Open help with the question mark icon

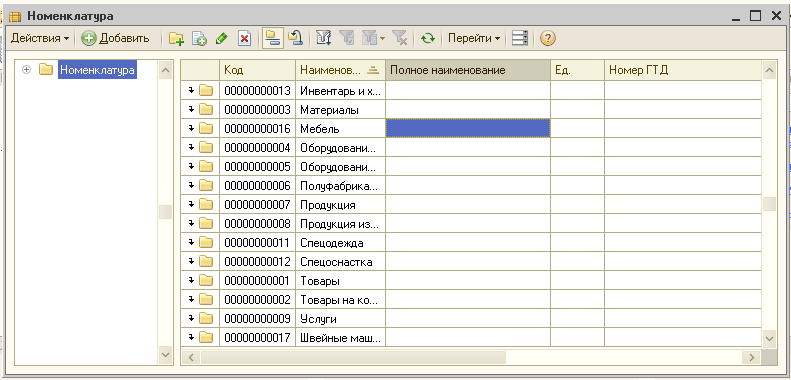click(548, 39)
